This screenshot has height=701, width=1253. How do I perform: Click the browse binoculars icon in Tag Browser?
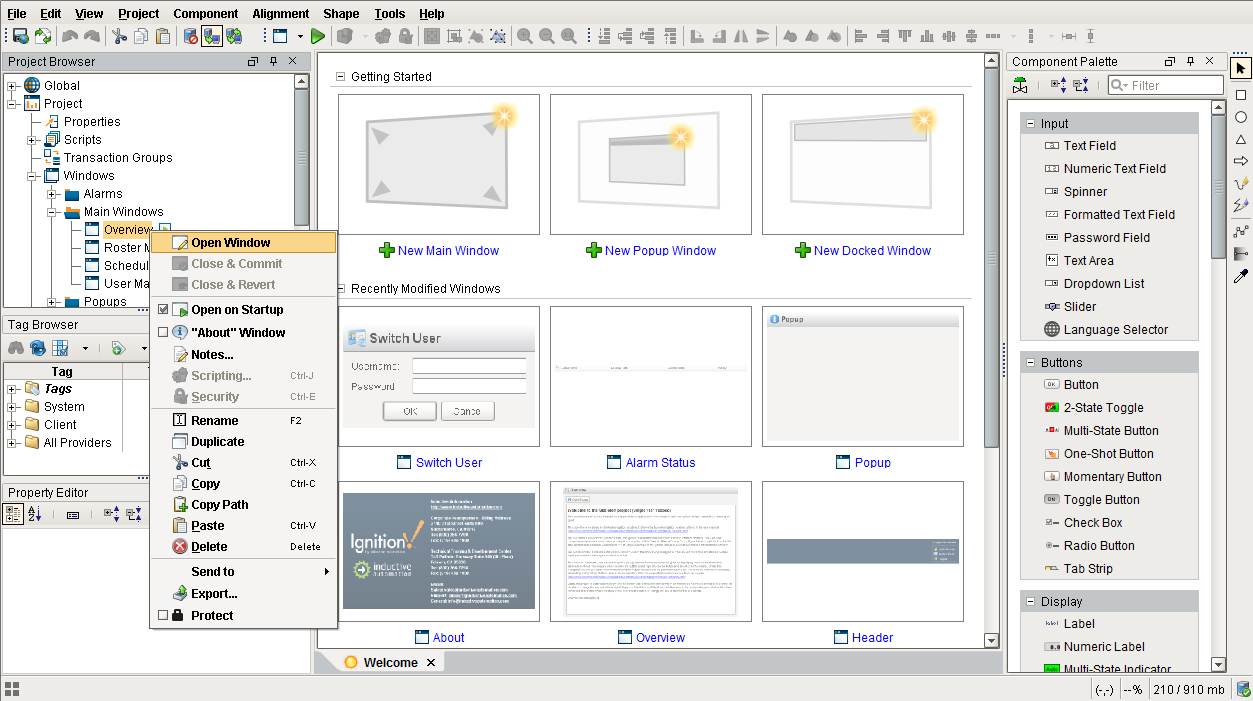16,348
